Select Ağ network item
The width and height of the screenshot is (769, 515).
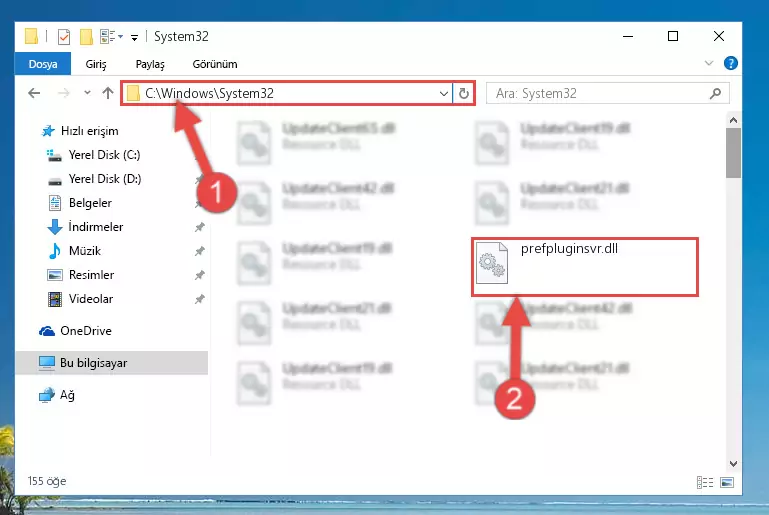[67, 395]
